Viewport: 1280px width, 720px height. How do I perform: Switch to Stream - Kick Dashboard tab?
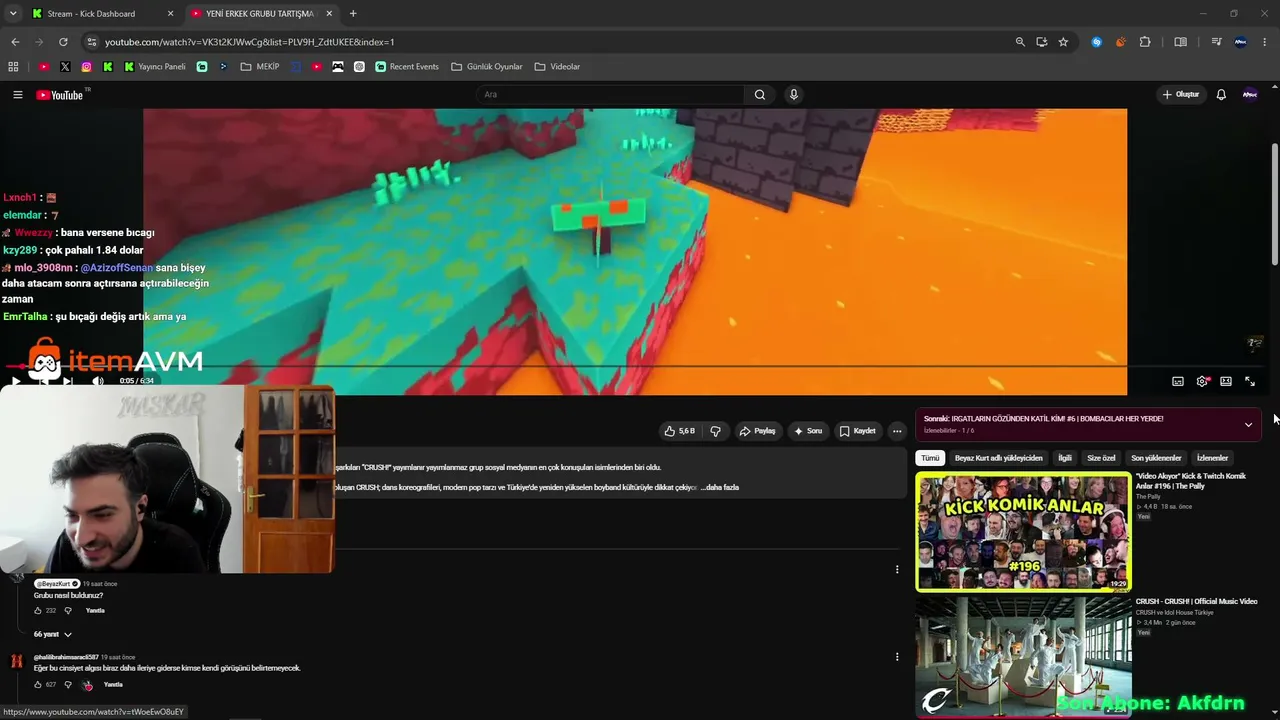pyautogui.click(x=102, y=14)
